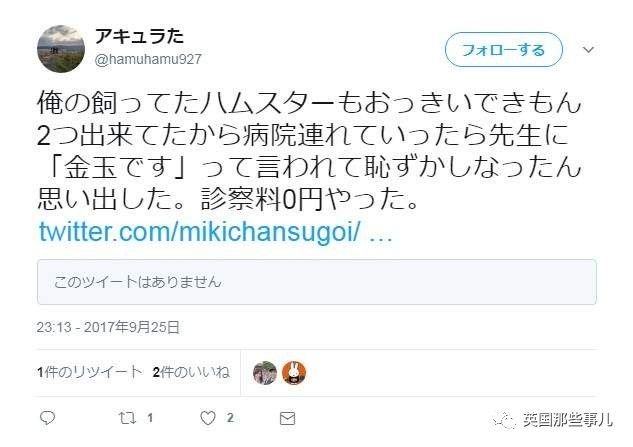
Task: Click the unavailable quoted tweet box
Action: tap(316, 282)
